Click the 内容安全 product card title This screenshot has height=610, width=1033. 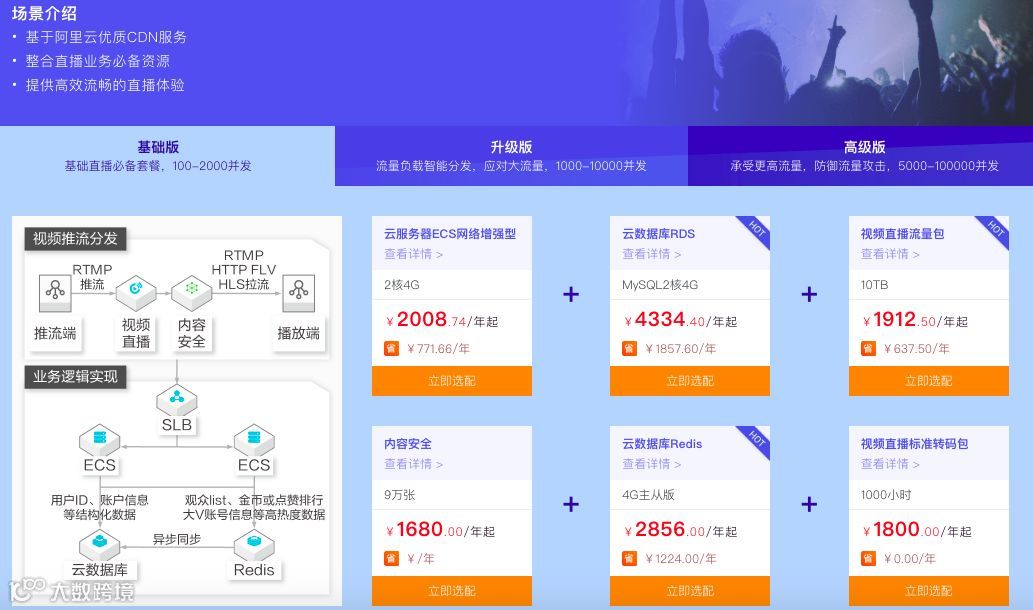click(408, 444)
